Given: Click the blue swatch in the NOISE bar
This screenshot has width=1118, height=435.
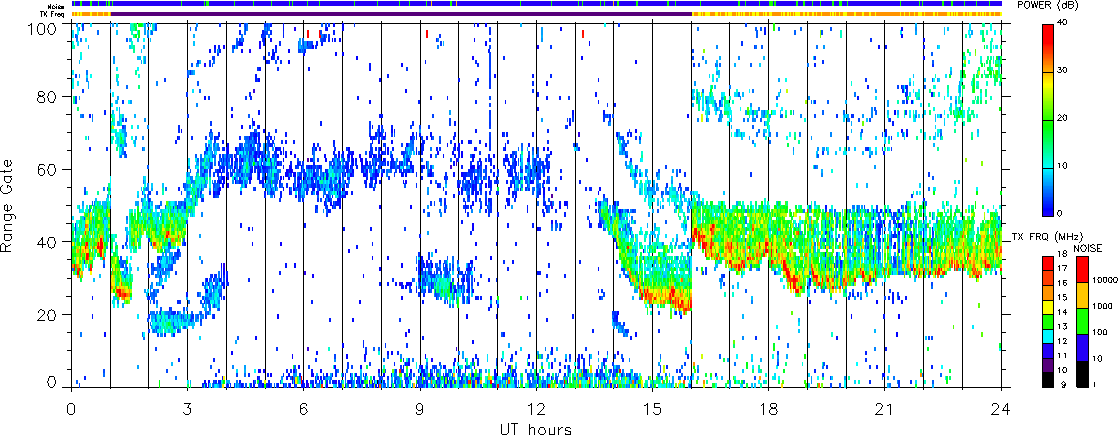Looking at the screenshot, I should click(1082, 347).
